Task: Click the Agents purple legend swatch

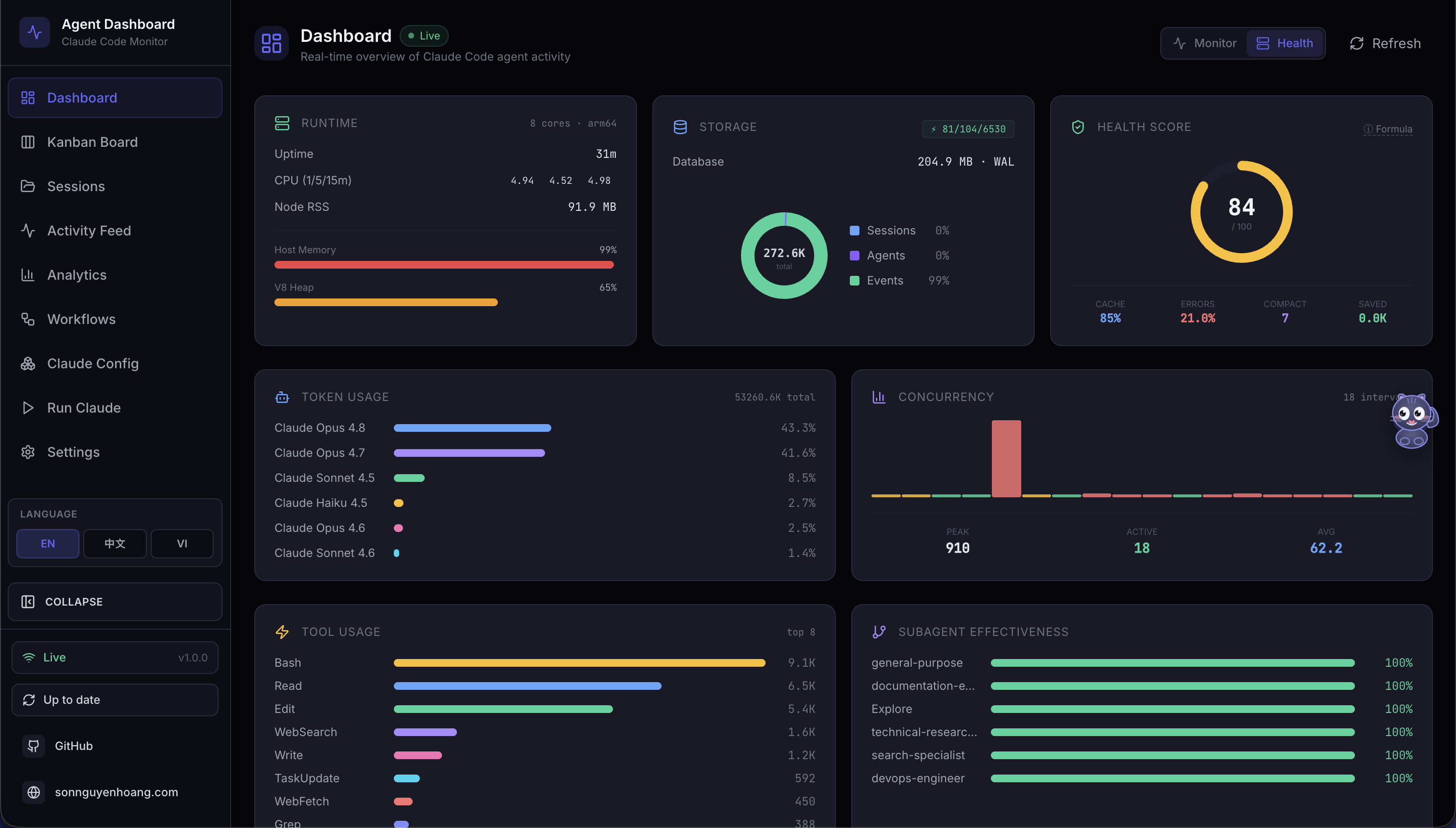Action: [x=854, y=256]
